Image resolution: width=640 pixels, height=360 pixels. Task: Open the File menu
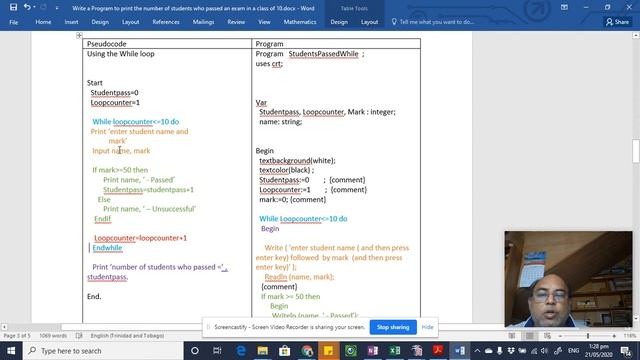coord(13,22)
